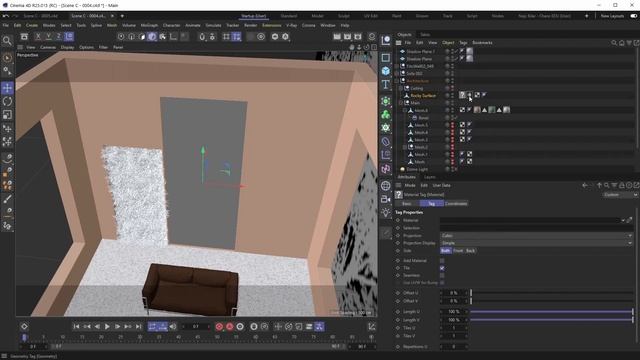Collapse the Architecture group in object tree
The width and height of the screenshot is (640, 360).
click(x=397, y=81)
